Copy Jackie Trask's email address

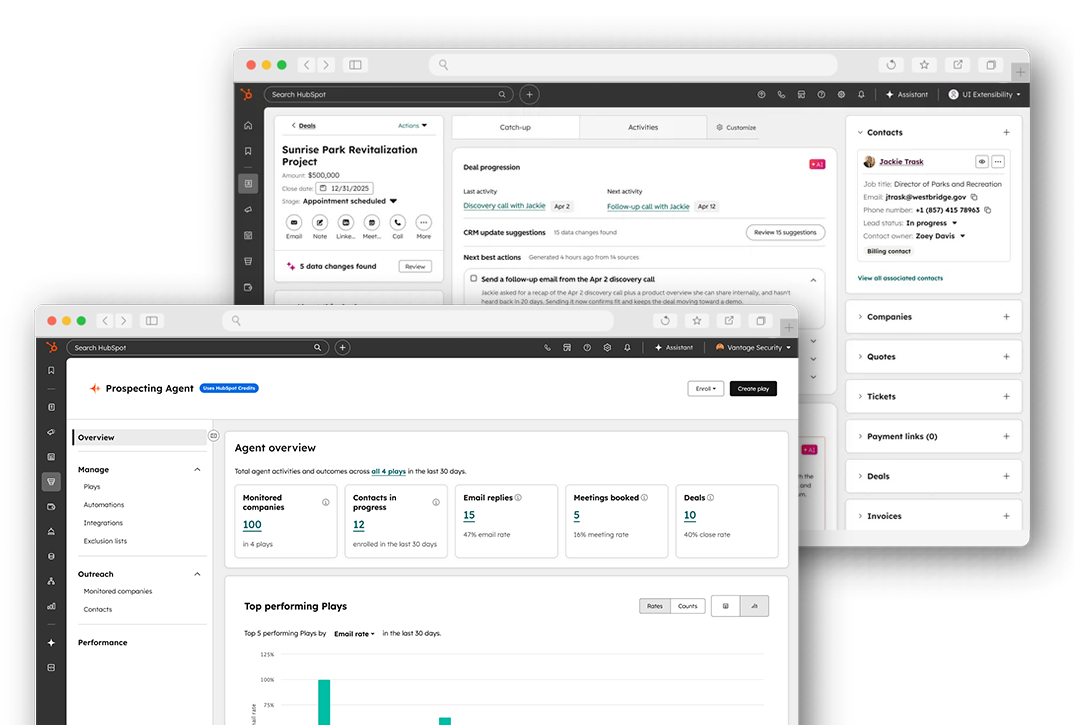[x=974, y=197]
